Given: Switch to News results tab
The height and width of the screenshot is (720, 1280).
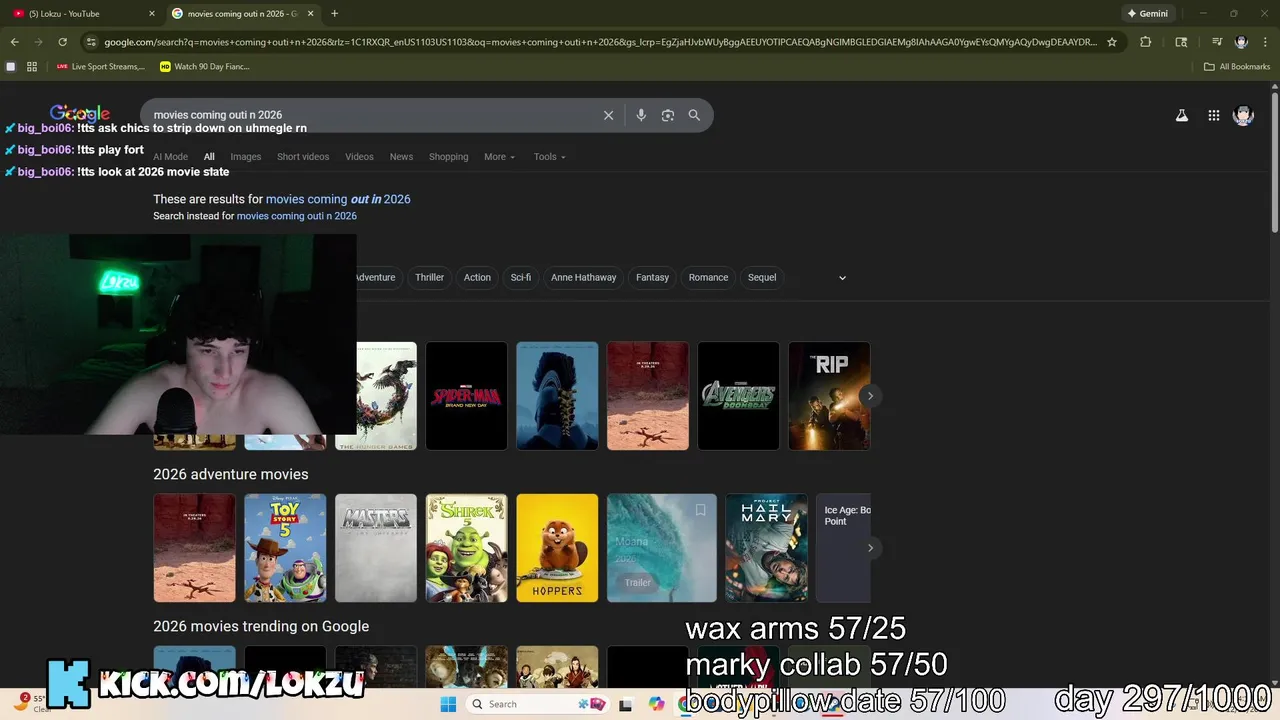Looking at the screenshot, I should (x=401, y=157).
